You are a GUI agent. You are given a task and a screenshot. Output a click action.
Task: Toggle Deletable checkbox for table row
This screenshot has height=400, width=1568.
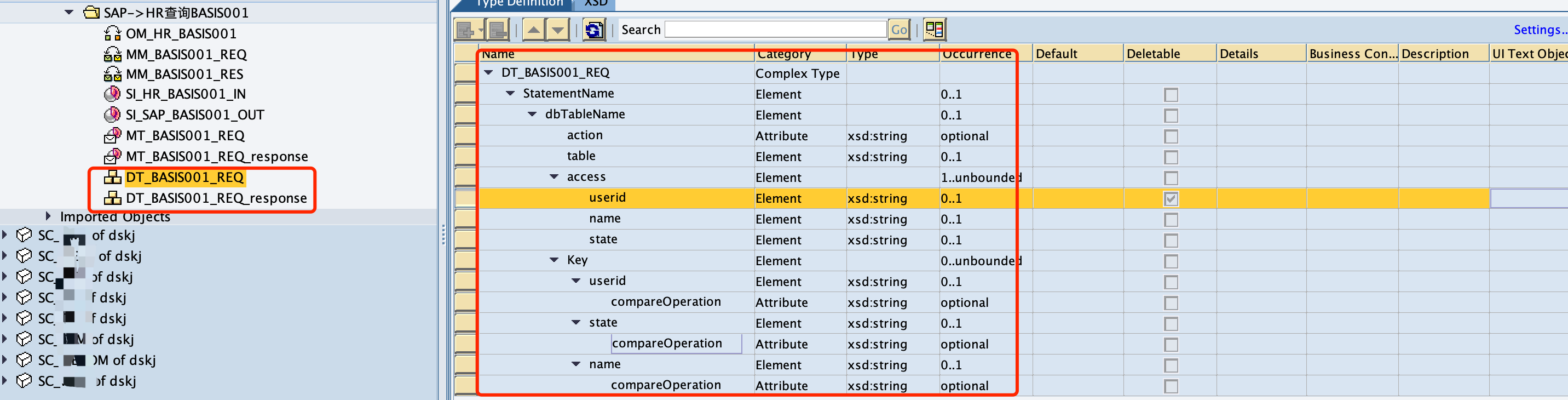1171,157
